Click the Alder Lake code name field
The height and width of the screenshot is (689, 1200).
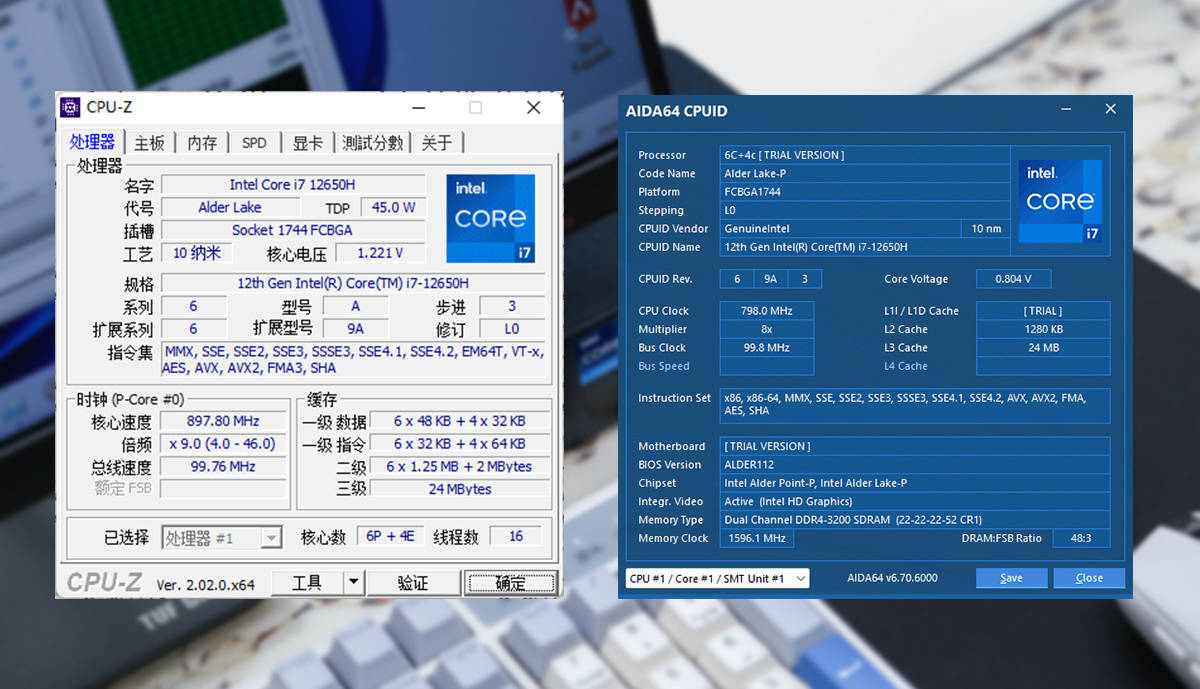click(230, 208)
